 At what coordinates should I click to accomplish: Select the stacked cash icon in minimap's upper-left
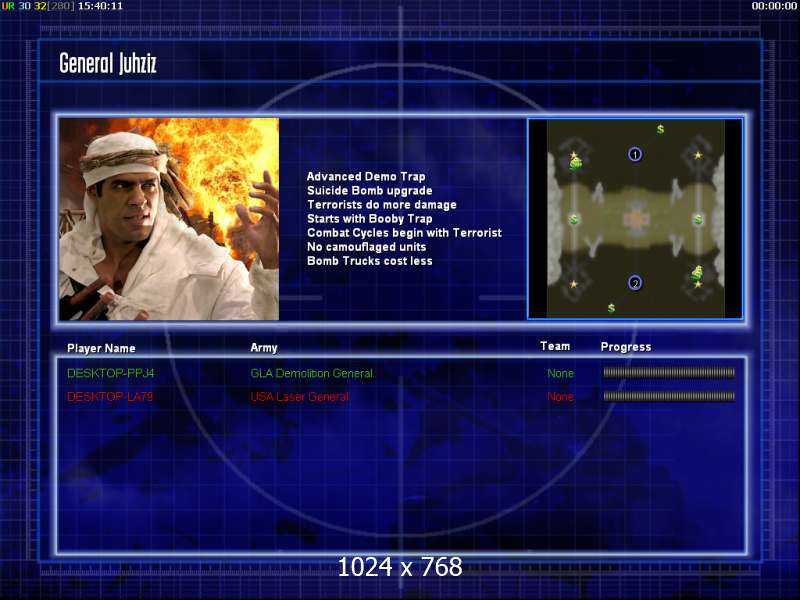tap(576, 164)
